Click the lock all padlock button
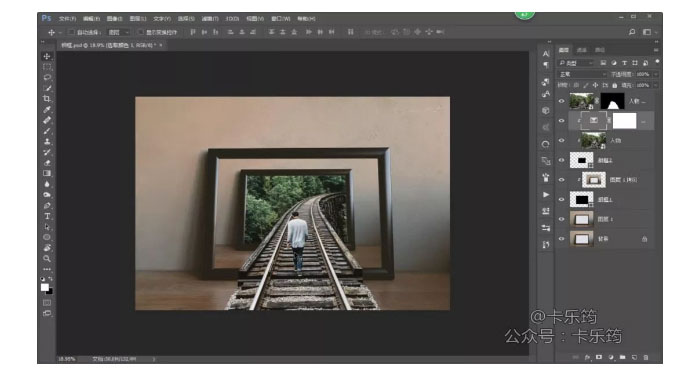Image resolution: width=700 pixels, height=372 pixels. pyautogui.click(x=615, y=85)
